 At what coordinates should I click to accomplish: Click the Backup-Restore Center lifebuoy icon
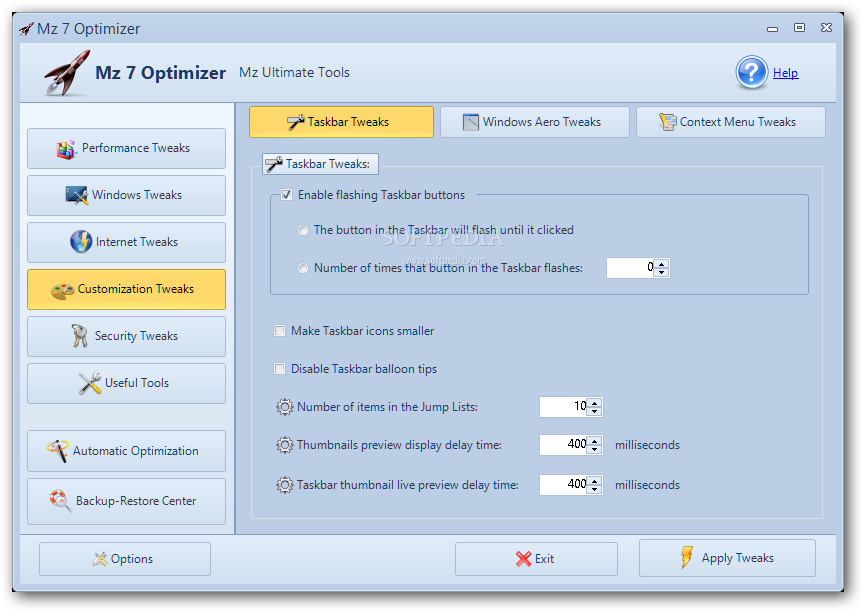[x=60, y=500]
